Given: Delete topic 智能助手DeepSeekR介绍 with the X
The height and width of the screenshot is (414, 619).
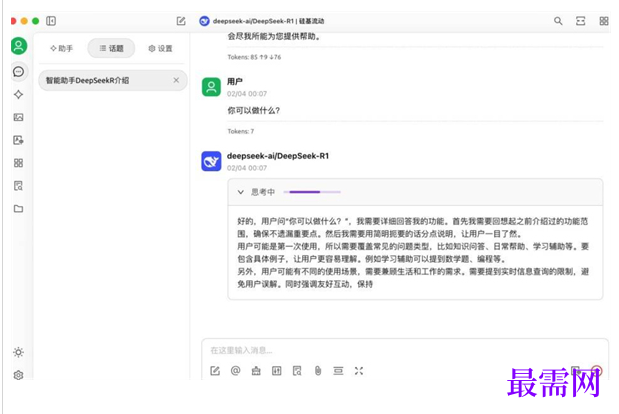Looking at the screenshot, I should pyautogui.click(x=176, y=80).
